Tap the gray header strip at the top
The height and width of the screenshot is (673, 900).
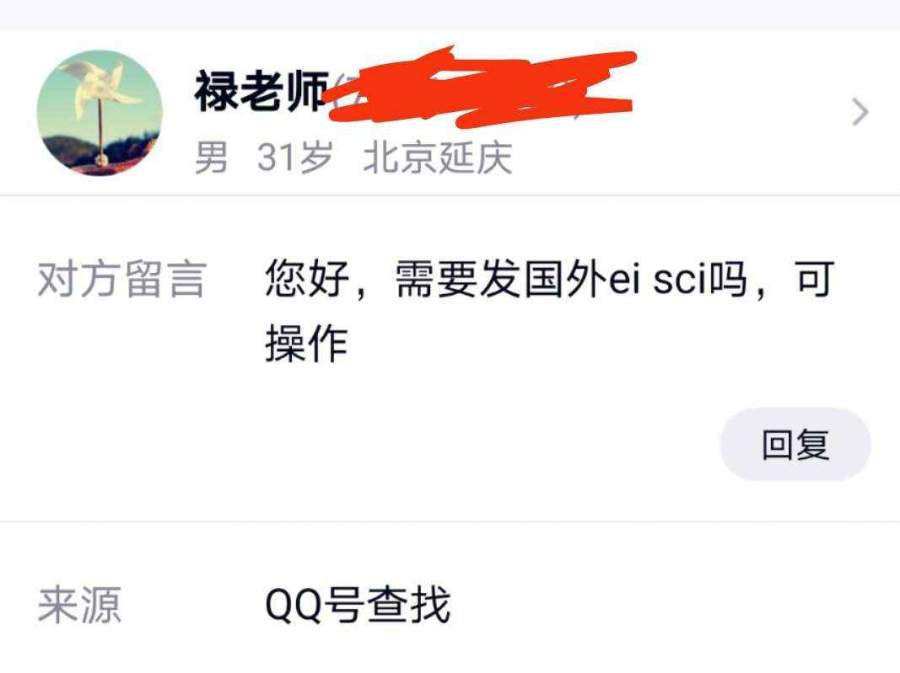(450, 15)
